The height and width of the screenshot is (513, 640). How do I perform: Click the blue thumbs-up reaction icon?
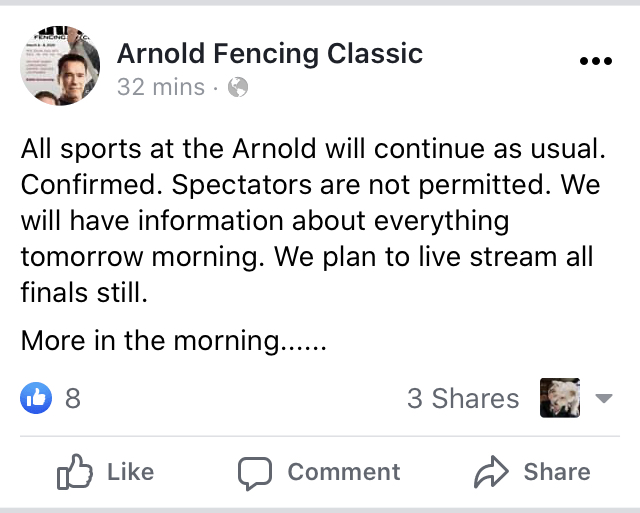[35, 398]
